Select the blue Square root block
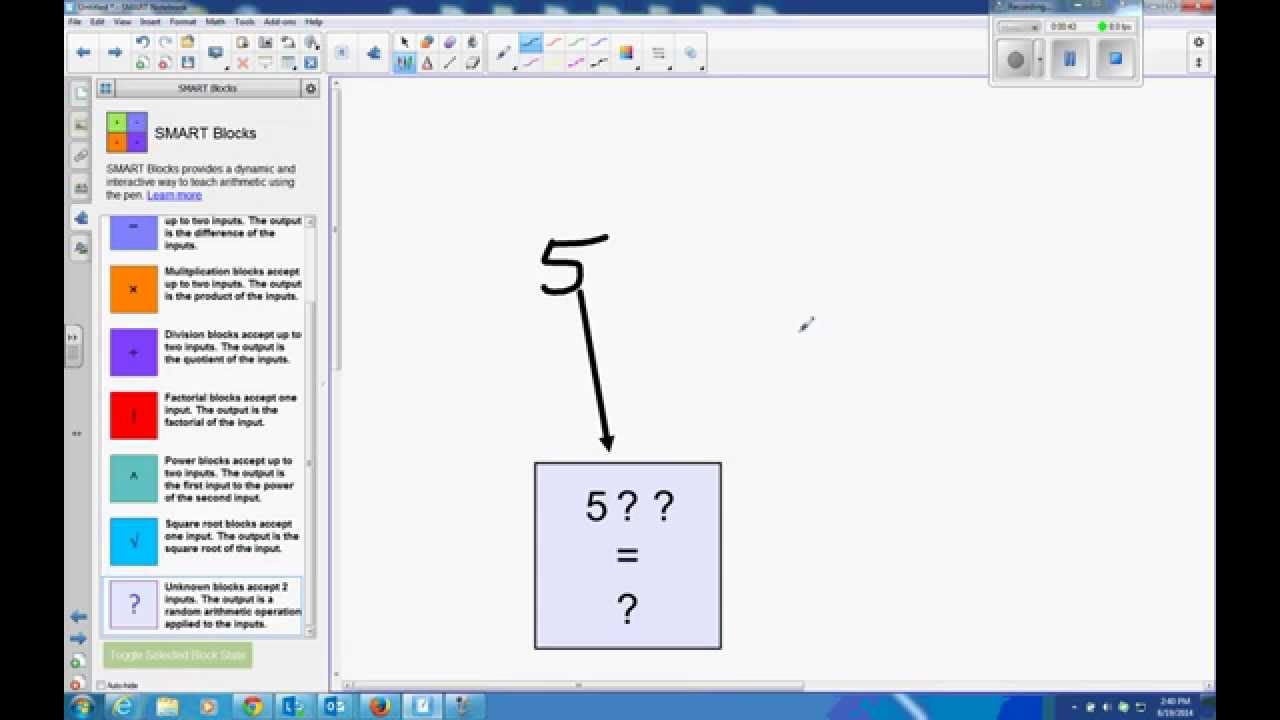 click(134, 541)
